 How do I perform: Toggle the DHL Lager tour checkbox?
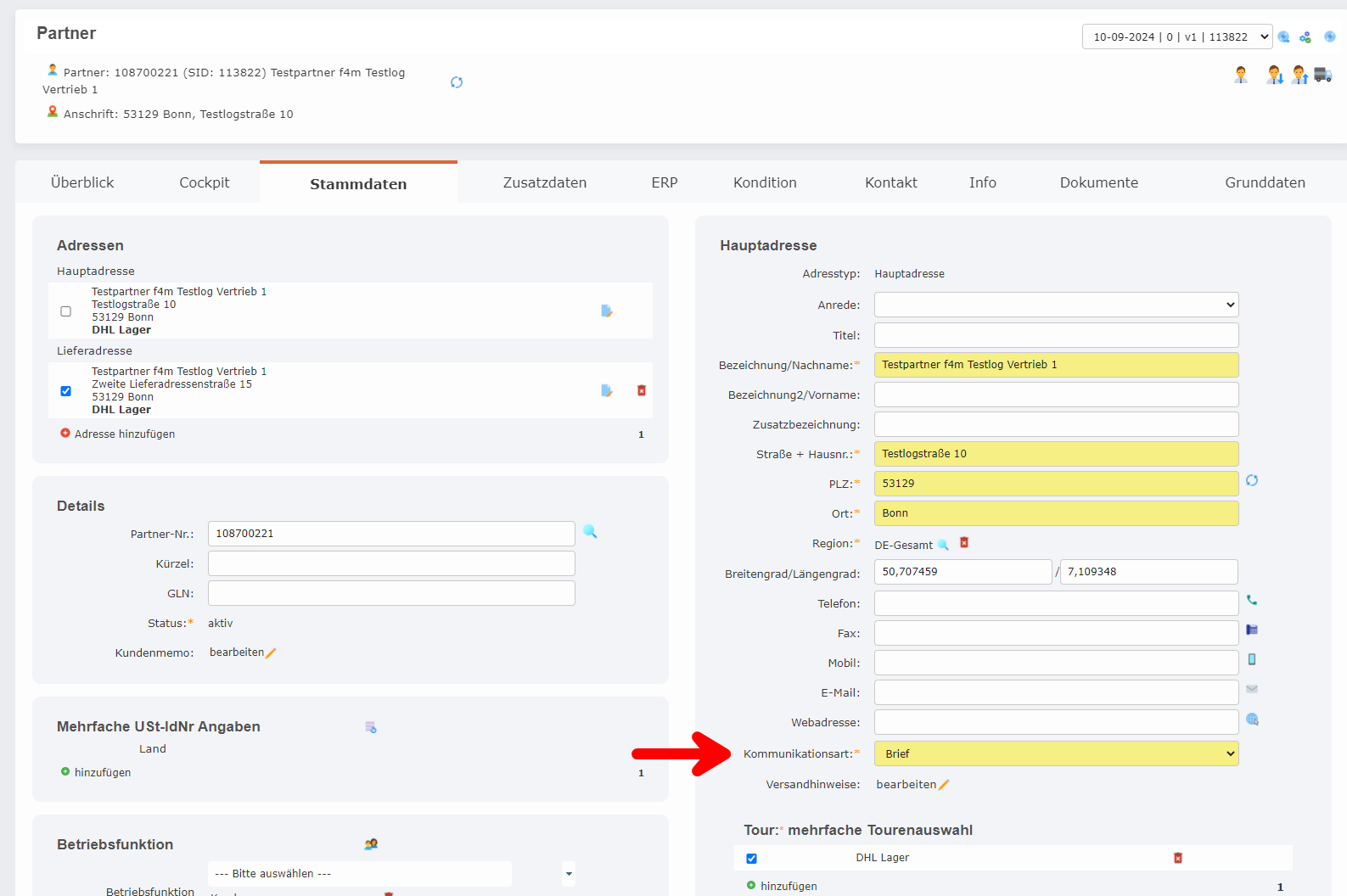[751, 859]
